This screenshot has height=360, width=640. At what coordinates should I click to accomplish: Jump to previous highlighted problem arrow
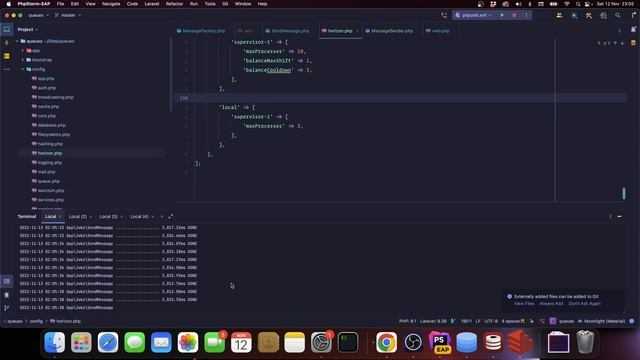616,43
